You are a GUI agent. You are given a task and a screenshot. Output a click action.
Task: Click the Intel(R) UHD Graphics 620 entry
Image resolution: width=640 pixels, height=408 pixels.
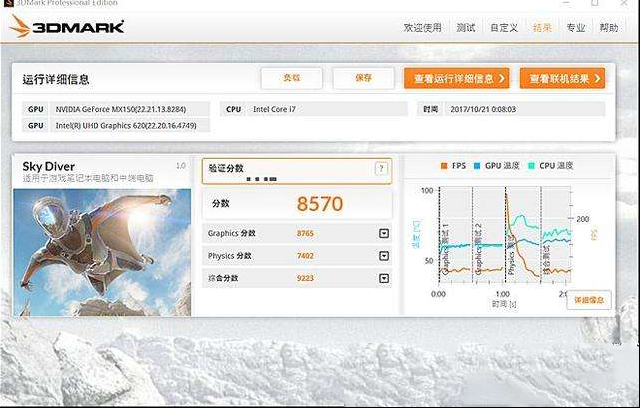pos(129,126)
